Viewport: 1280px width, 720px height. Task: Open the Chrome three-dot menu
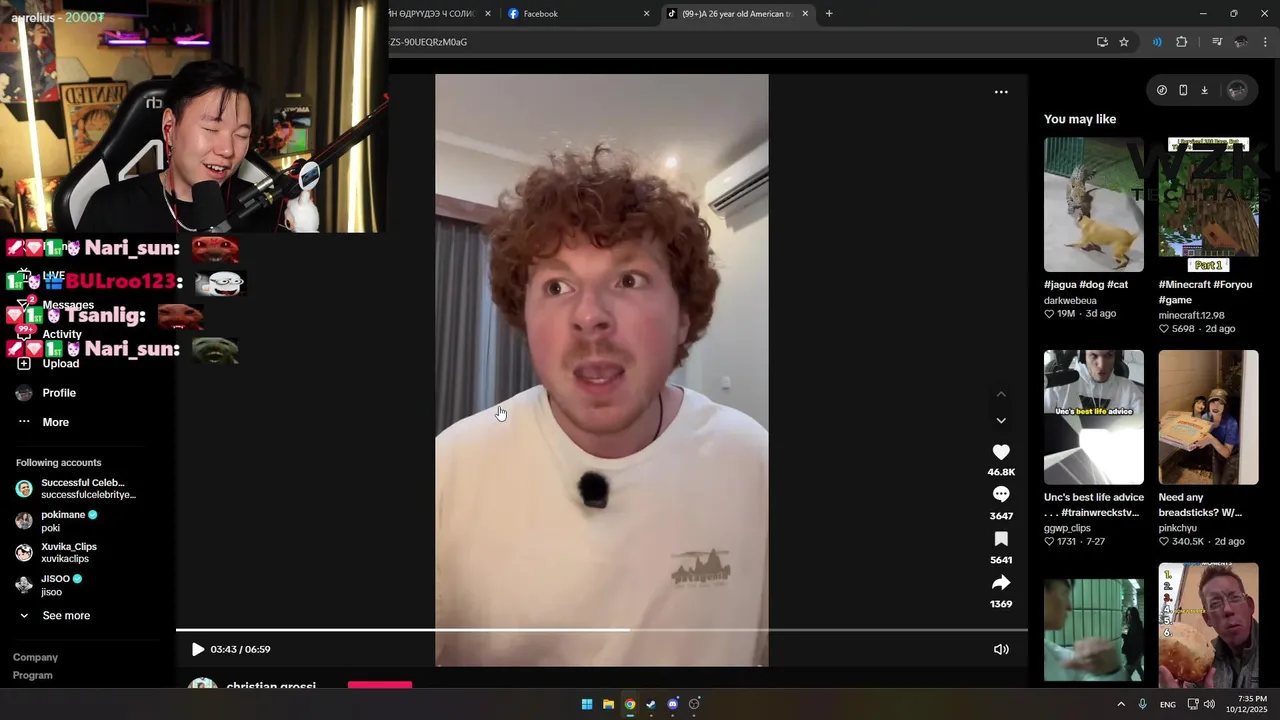click(x=1265, y=42)
